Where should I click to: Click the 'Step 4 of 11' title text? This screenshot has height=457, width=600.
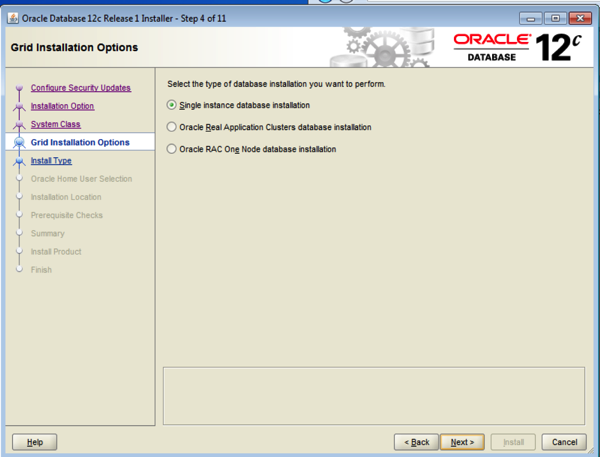tap(203, 18)
